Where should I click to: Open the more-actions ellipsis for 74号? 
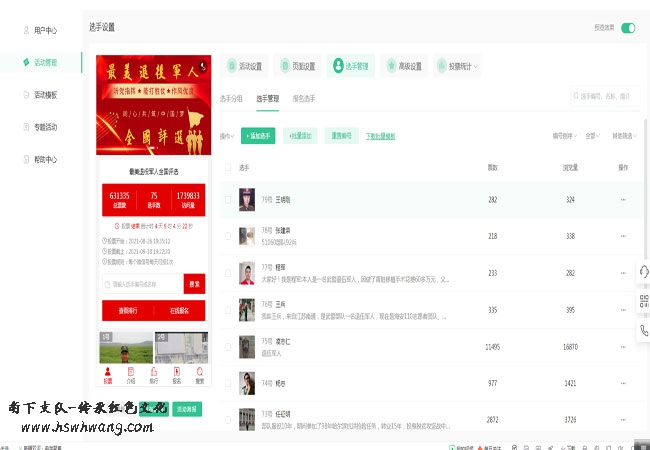pos(623,383)
